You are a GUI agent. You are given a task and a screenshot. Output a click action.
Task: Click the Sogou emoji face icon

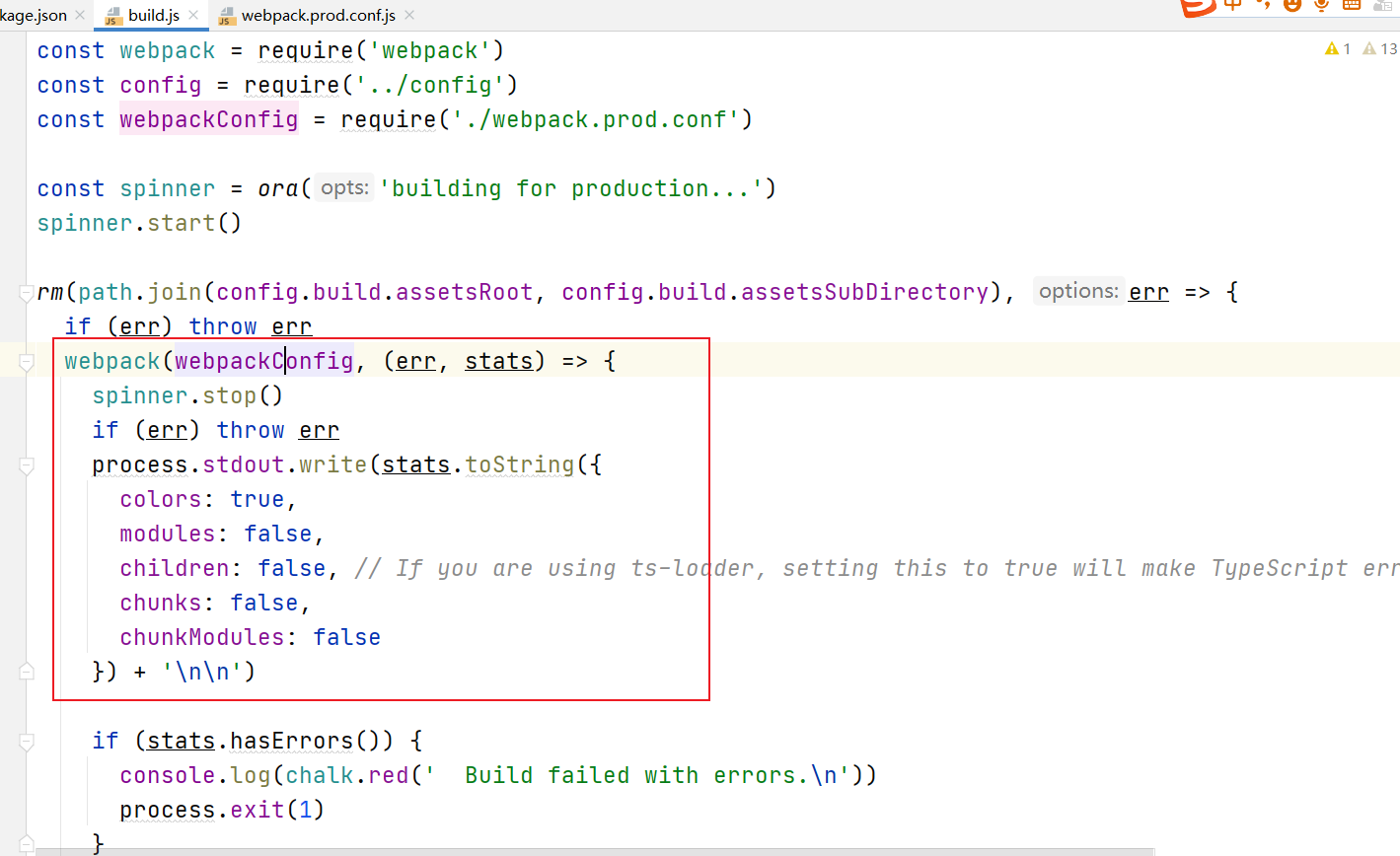tap(1291, 5)
